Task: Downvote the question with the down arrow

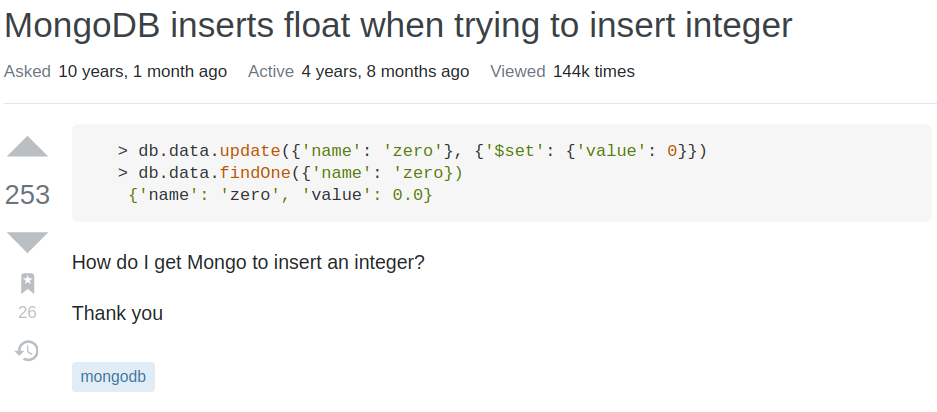Action: coord(27,242)
